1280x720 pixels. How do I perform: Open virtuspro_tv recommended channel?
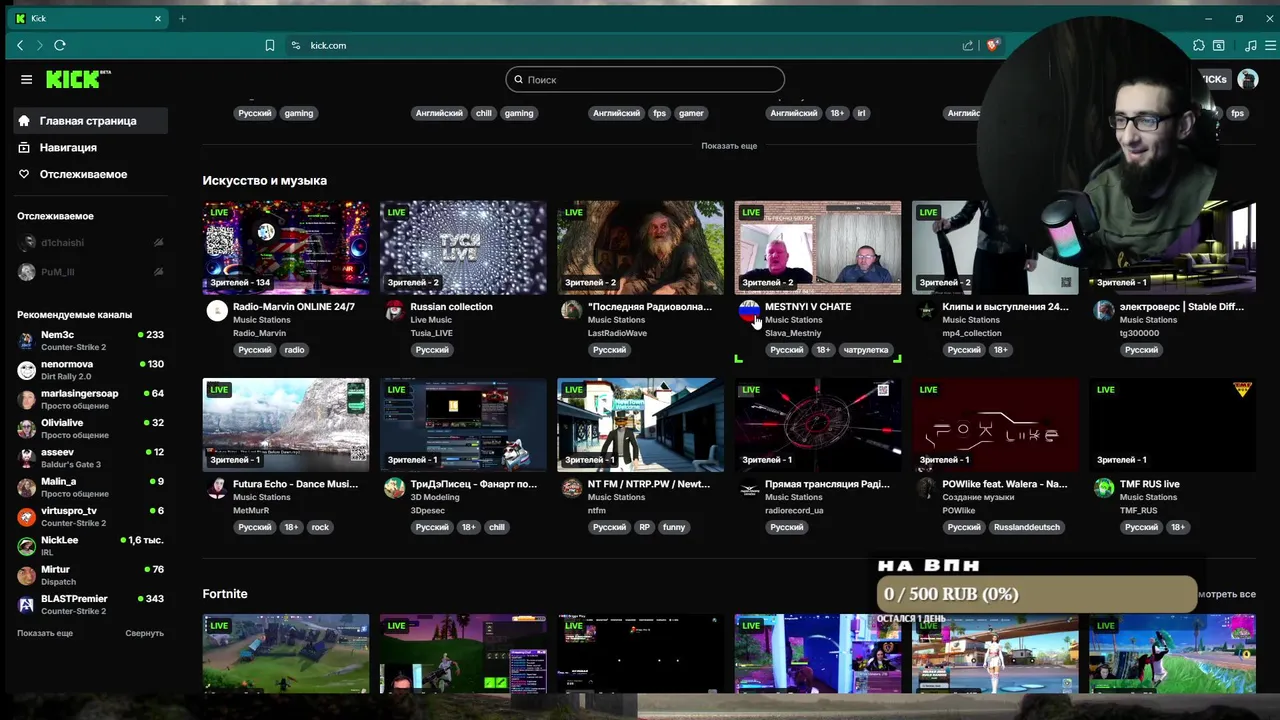(90, 516)
